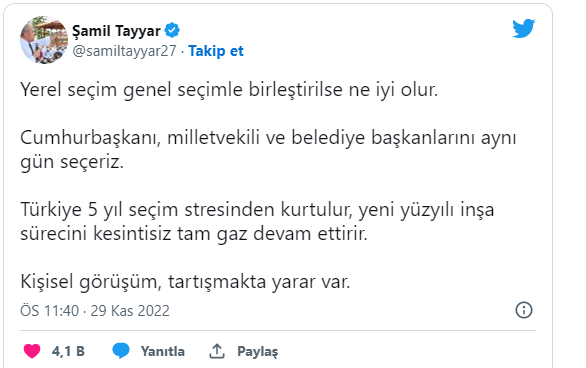Click the Takip et follow link
This screenshot has width=586, height=368.
click(x=216, y=51)
